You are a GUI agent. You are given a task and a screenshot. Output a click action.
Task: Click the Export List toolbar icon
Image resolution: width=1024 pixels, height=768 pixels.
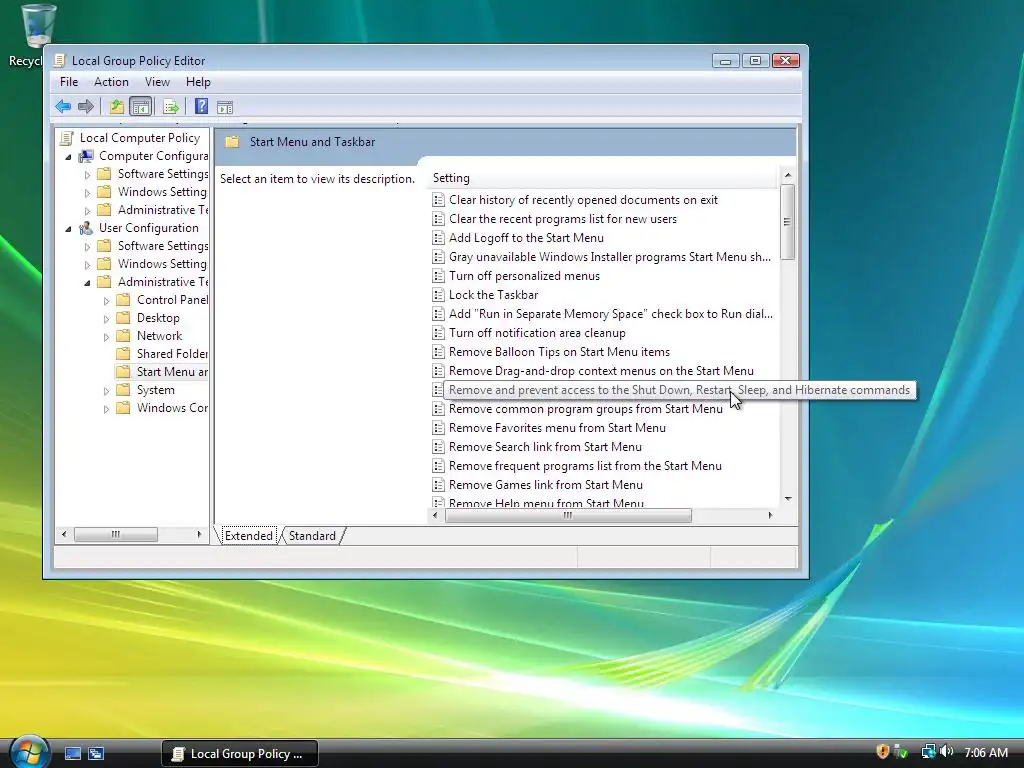click(170, 106)
